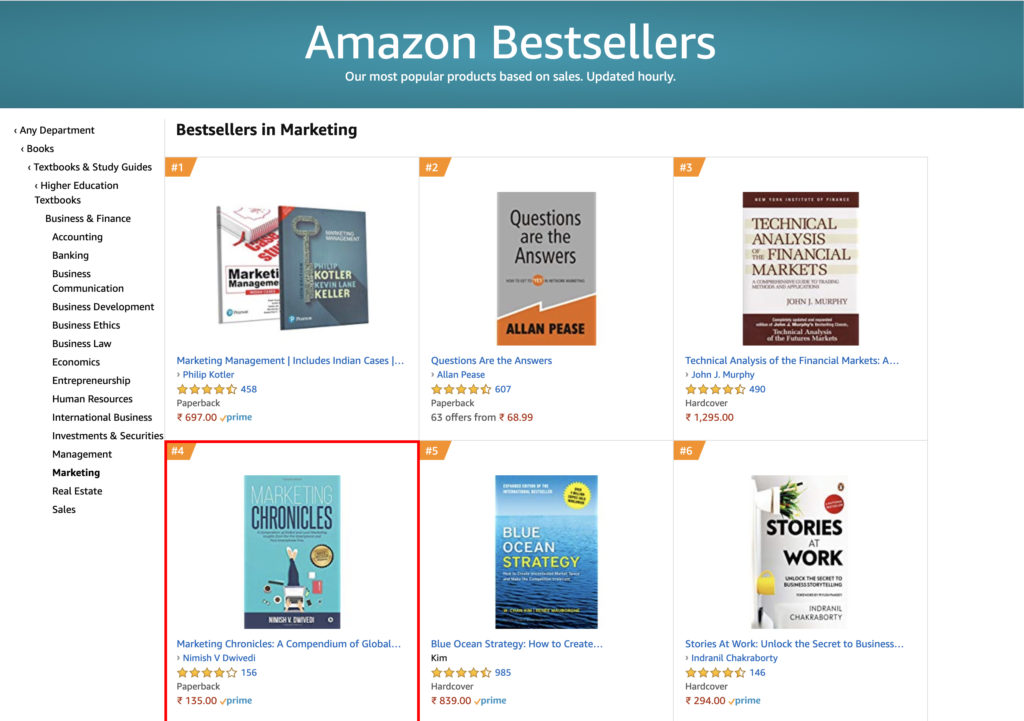1024x721 pixels.
Task: Select Real Estate in sidebar
Action: [77, 491]
